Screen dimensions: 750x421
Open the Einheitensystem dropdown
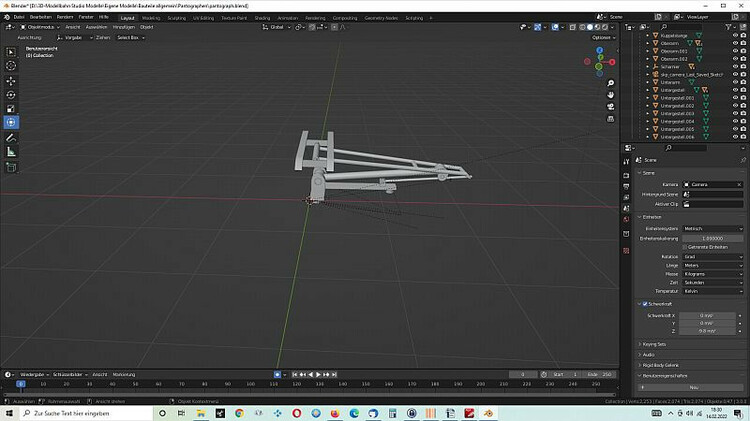pyautogui.click(x=713, y=228)
